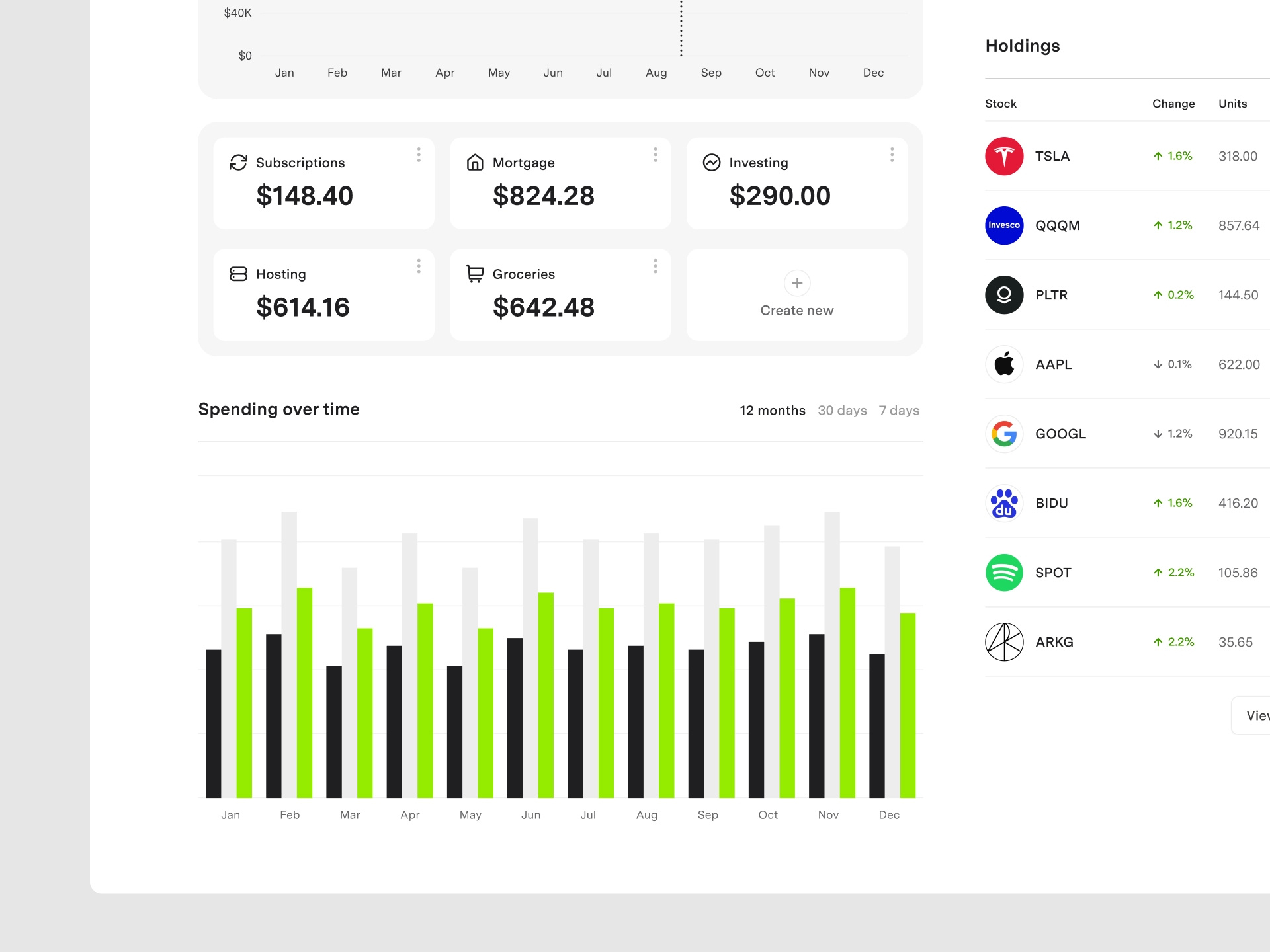
Task: Switch spending chart to 30 days
Action: [842, 411]
